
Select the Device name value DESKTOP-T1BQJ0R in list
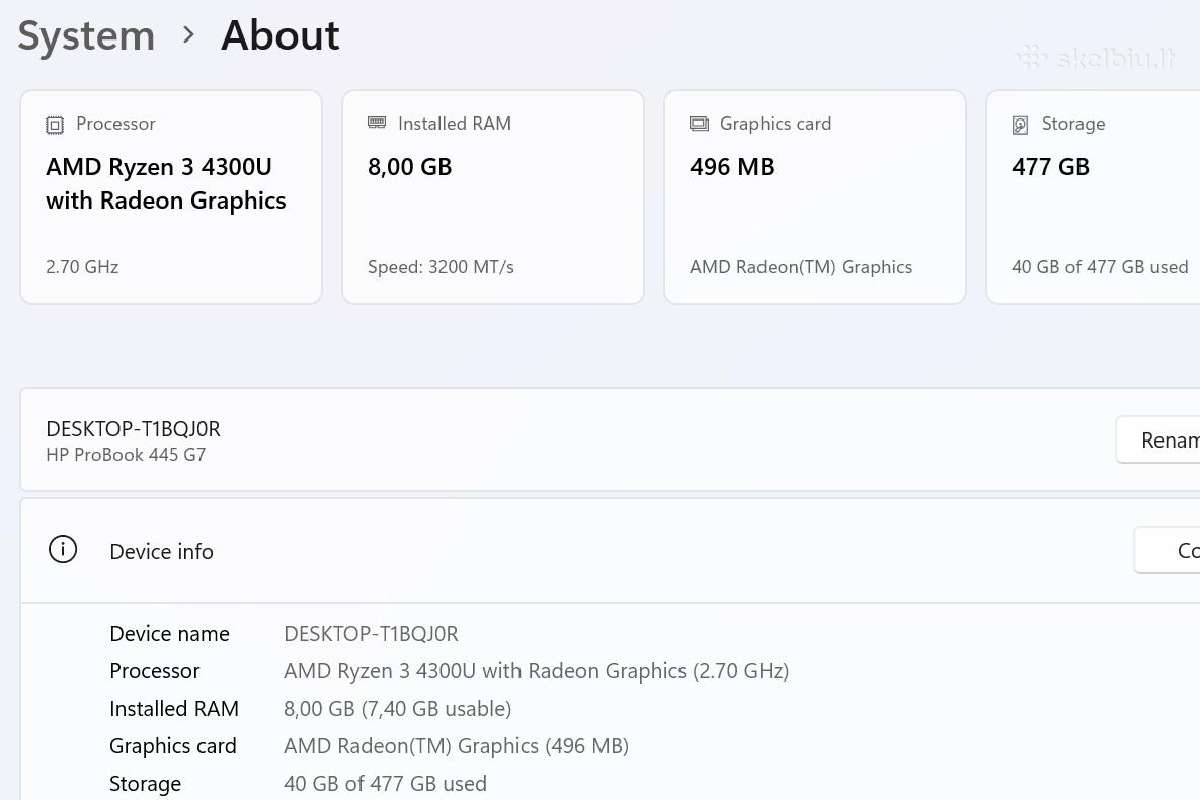click(371, 634)
